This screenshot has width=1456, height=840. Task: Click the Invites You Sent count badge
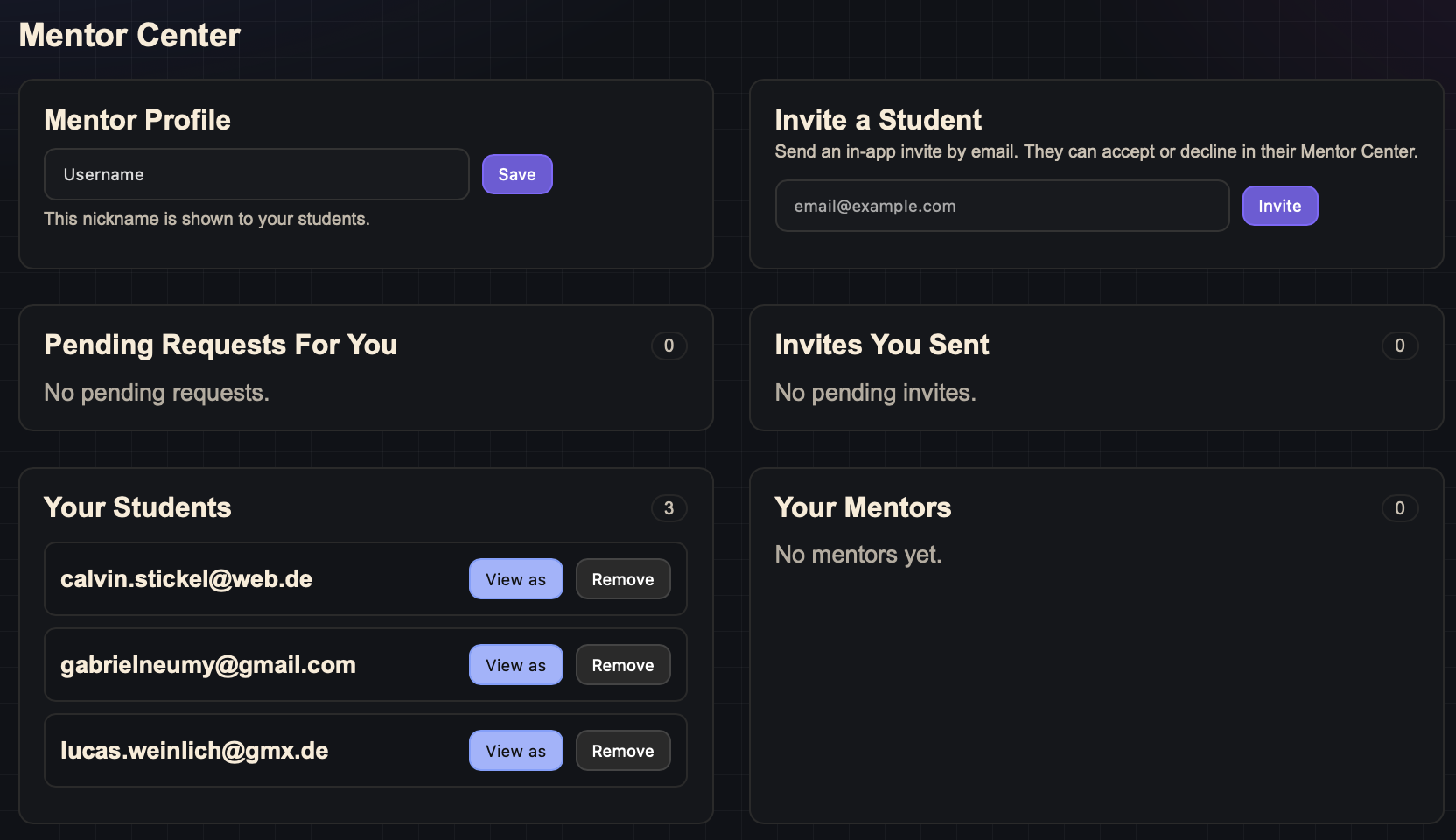[x=1399, y=346]
